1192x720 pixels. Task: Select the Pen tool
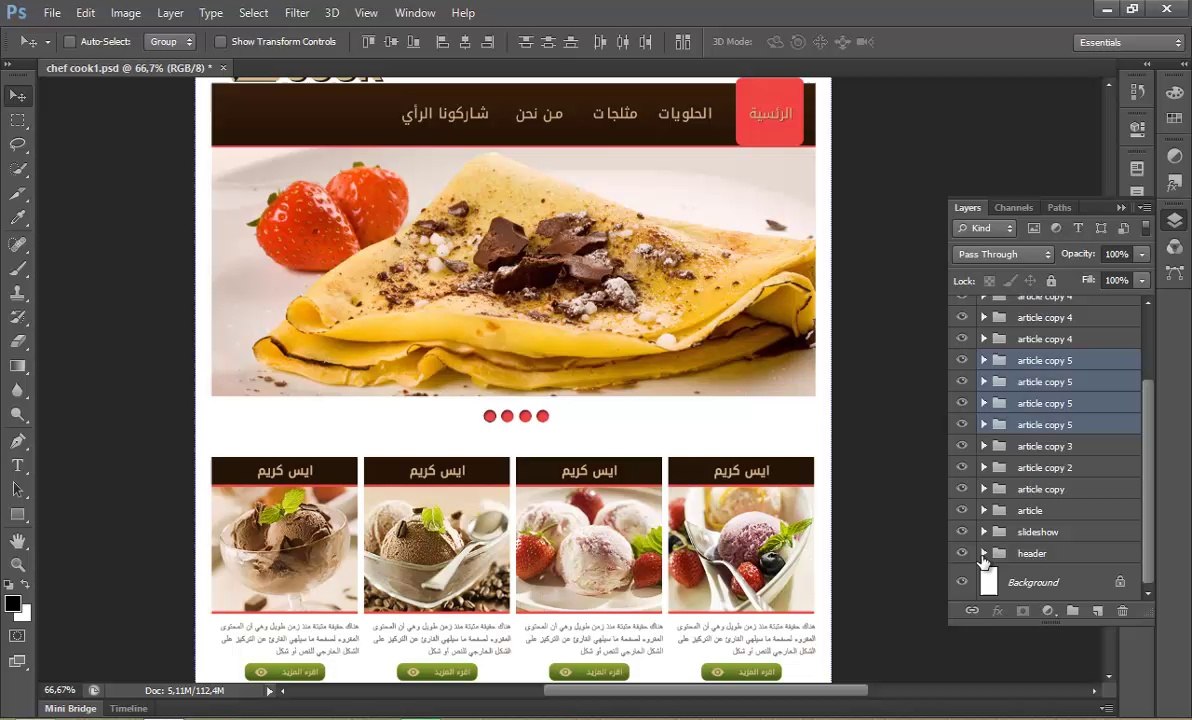(17, 442)
